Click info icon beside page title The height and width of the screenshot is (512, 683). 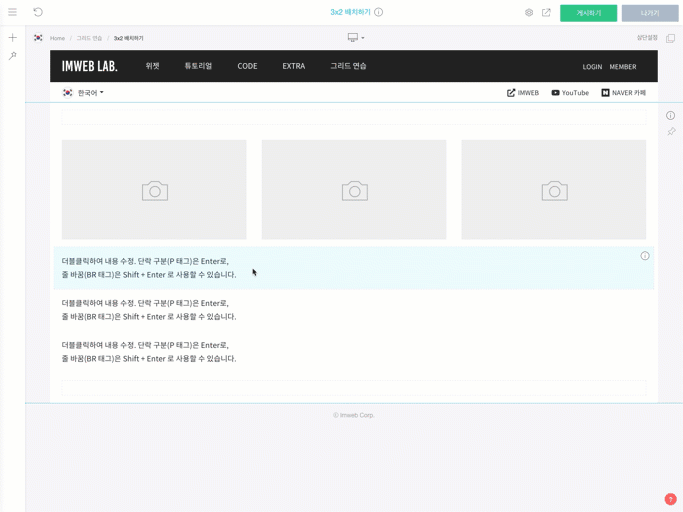[379, 12]
